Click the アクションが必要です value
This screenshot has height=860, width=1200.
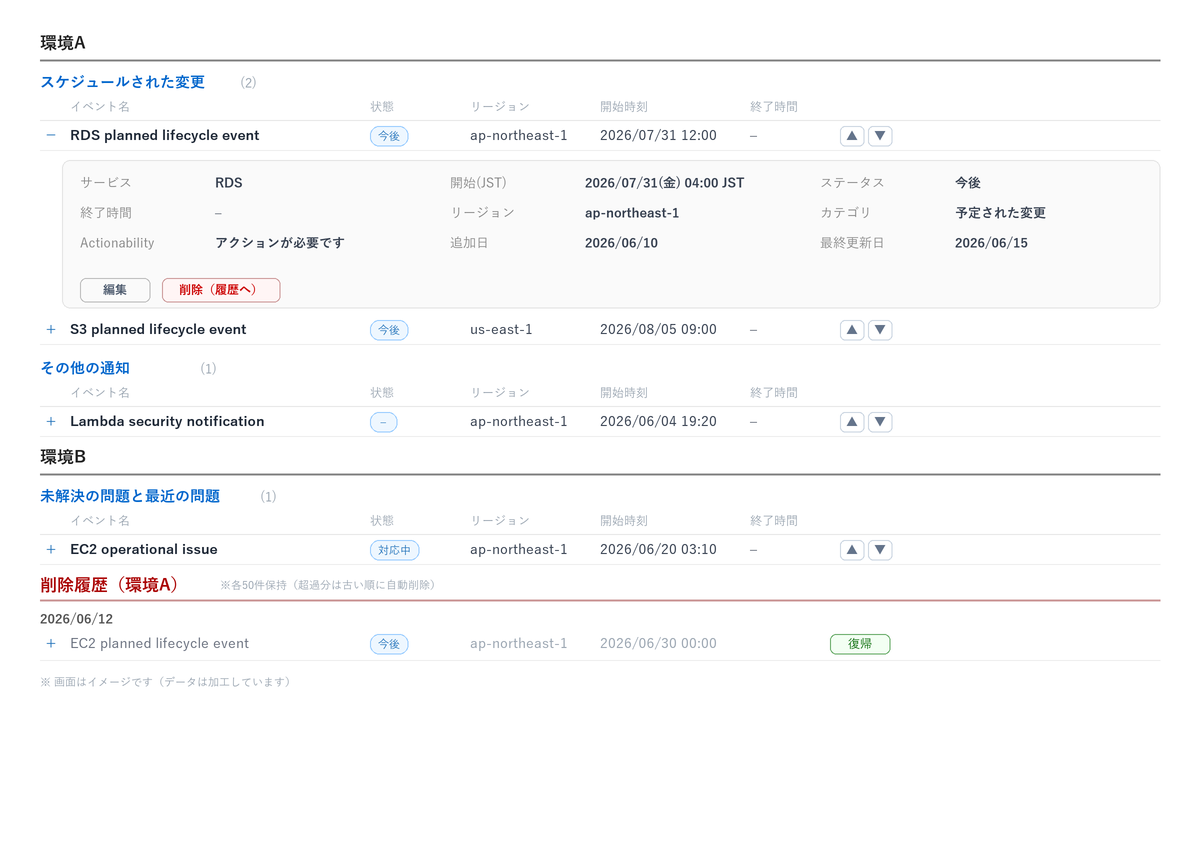pos(280,243)
